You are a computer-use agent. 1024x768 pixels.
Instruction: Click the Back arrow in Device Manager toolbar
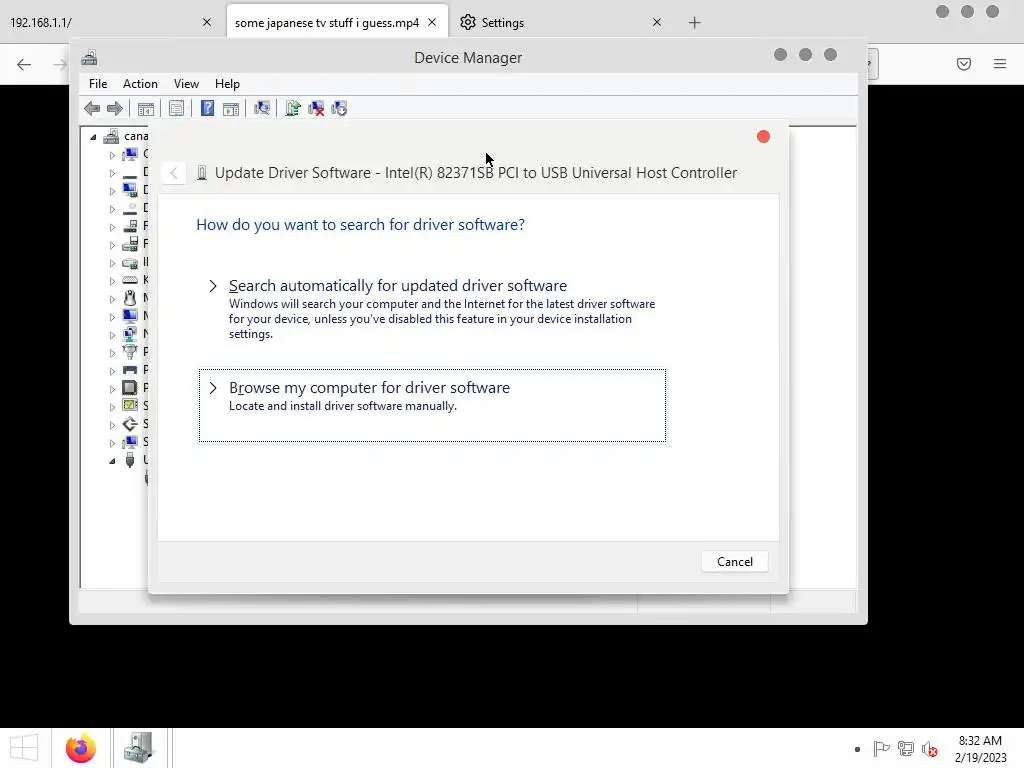(x=92, y=108)
